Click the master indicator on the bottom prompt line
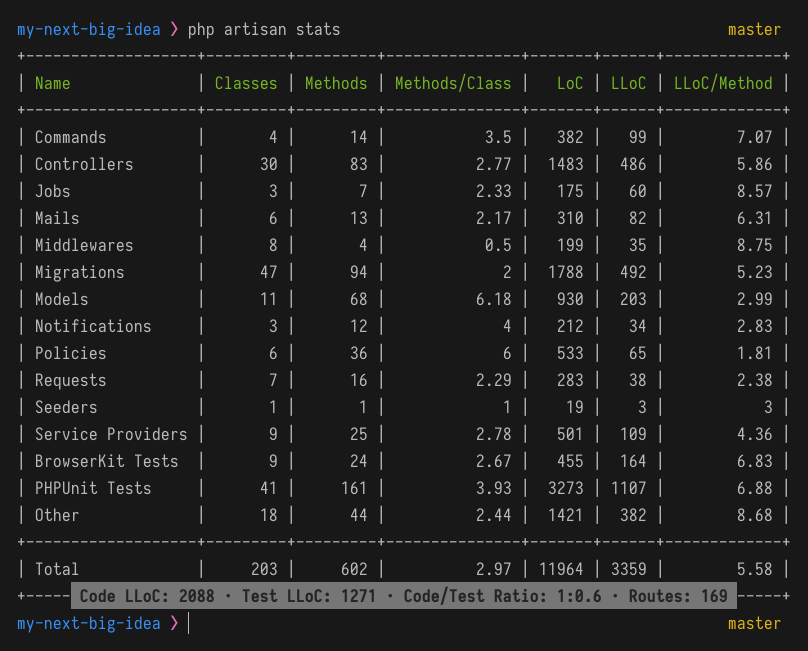808x651 pixels. click(753, 622)
